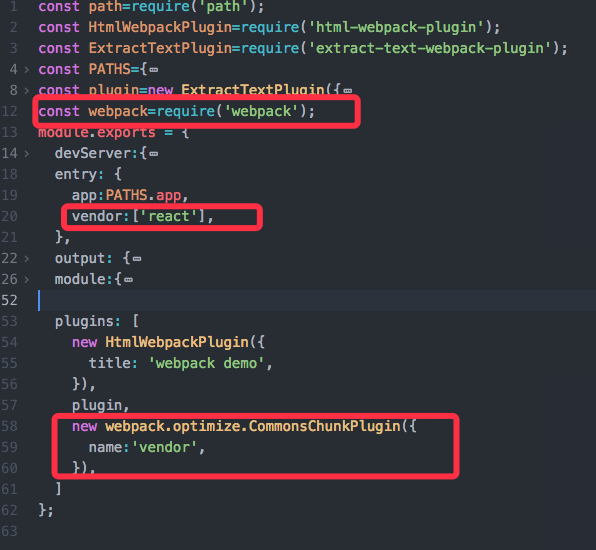Click new HtmlWebpackPlugin({ text
This screenshot has height=550, width=596.
[x=168, y=342]
